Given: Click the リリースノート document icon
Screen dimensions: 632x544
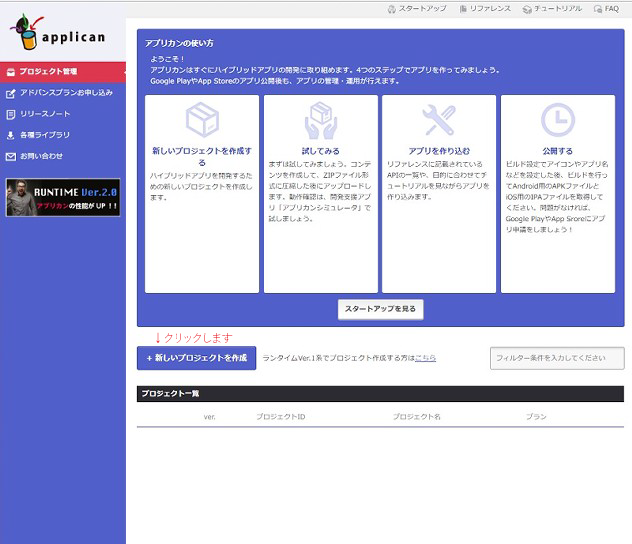Looking at the screenshot, I should pos(11,114).
